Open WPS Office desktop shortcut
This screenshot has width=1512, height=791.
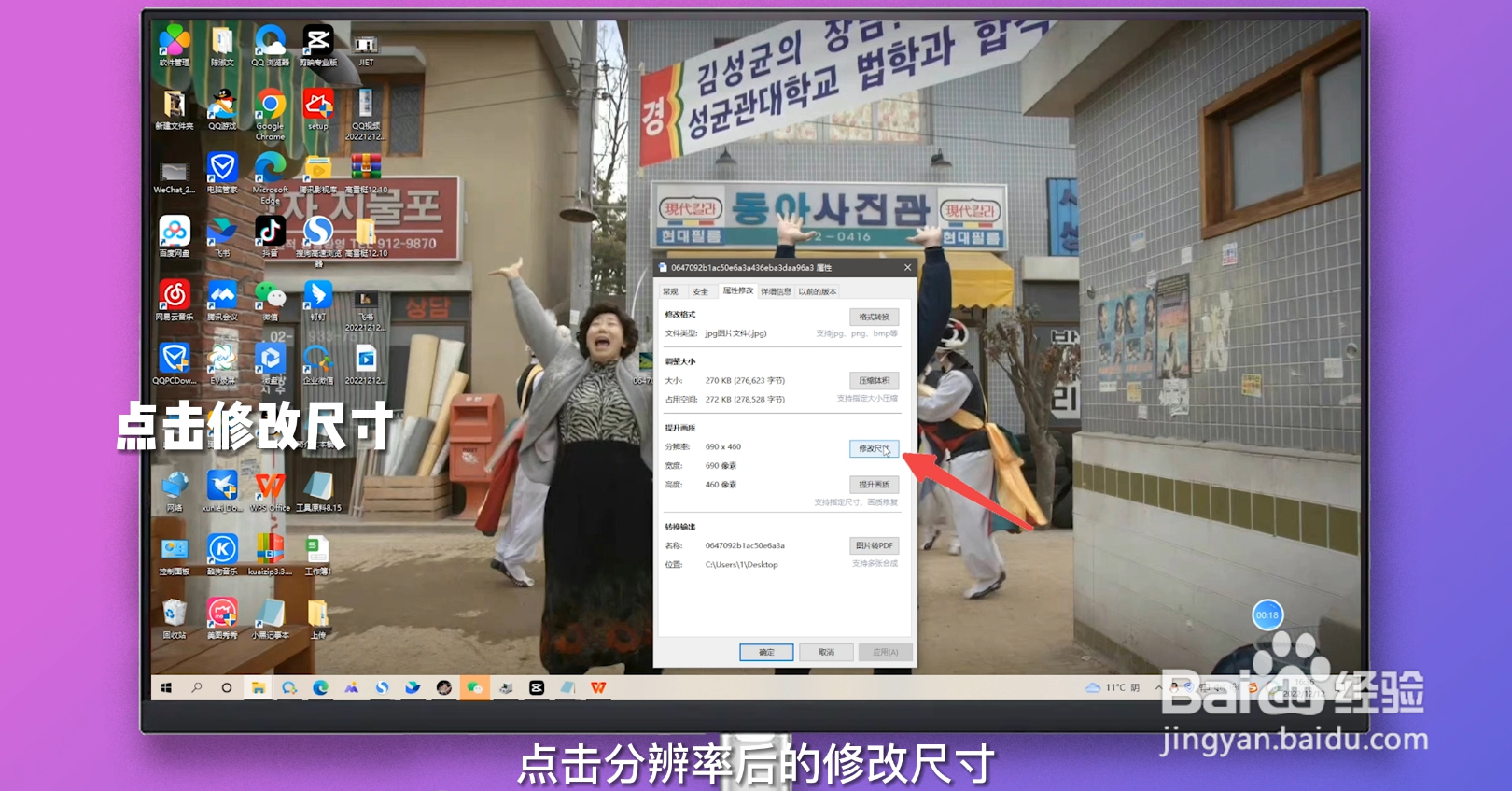[270, 491]
